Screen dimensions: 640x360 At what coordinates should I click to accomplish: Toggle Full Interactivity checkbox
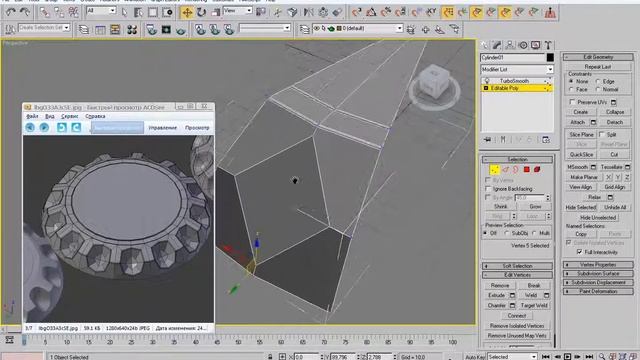[x=579, y=252]
